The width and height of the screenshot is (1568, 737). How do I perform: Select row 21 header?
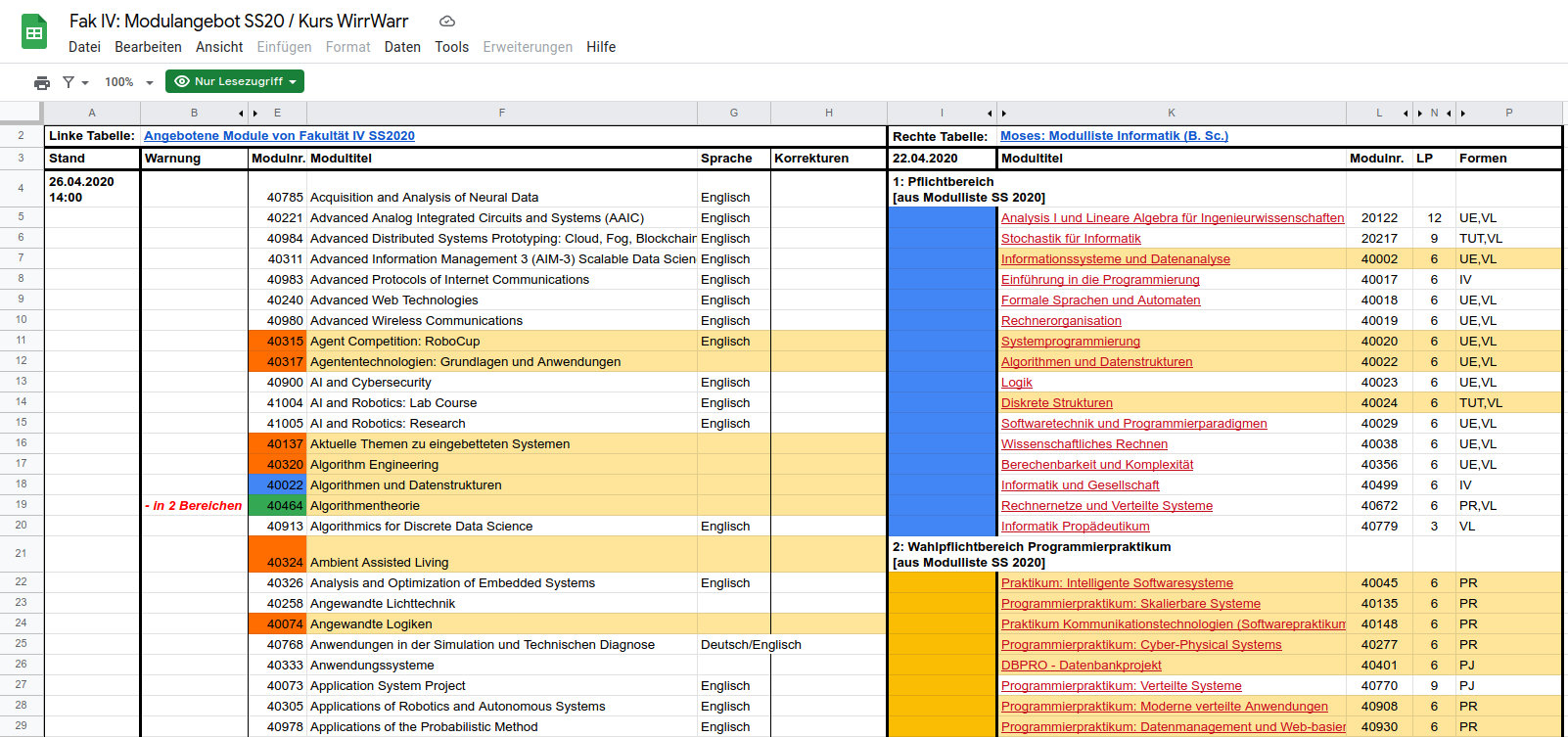[21, 554]
